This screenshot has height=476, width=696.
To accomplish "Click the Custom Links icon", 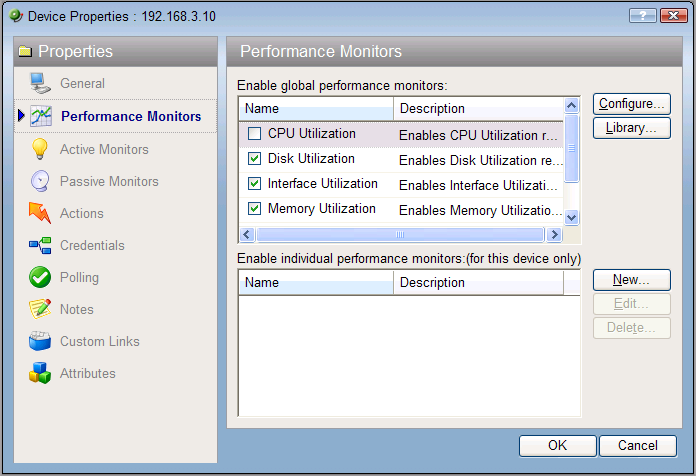I will point(40,341).
